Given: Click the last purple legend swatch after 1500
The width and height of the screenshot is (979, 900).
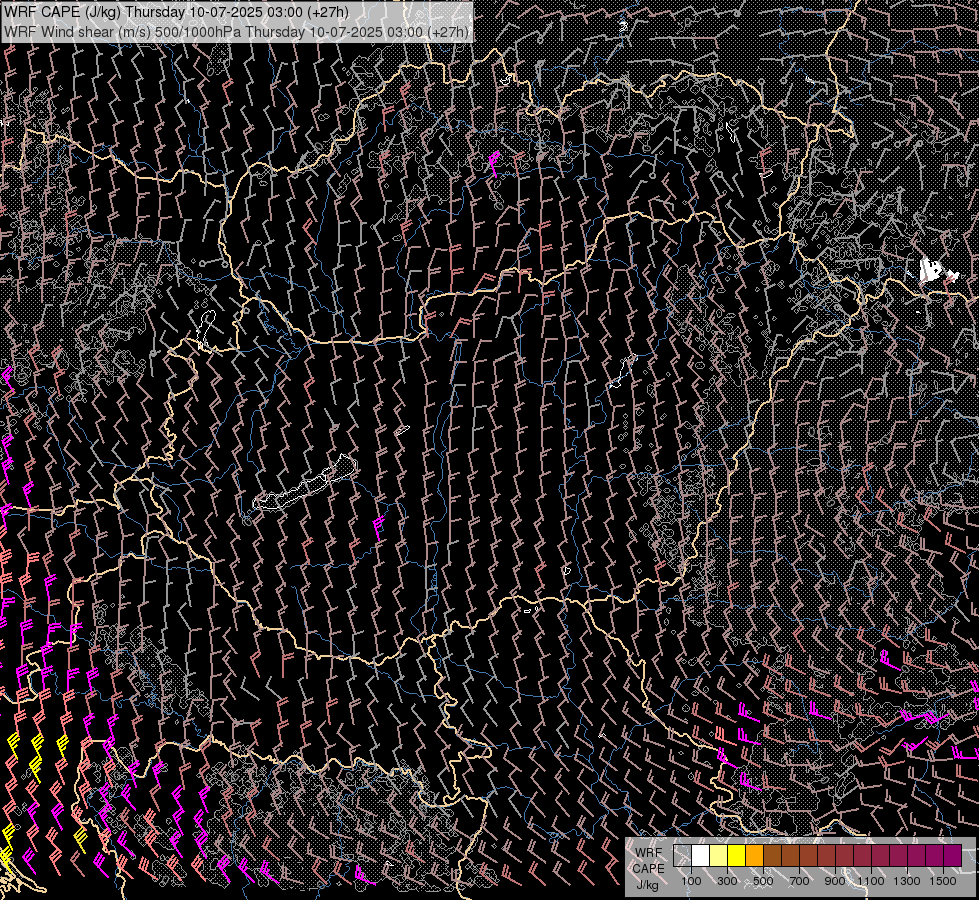Looking at the screenshot, I should (953, 856).
